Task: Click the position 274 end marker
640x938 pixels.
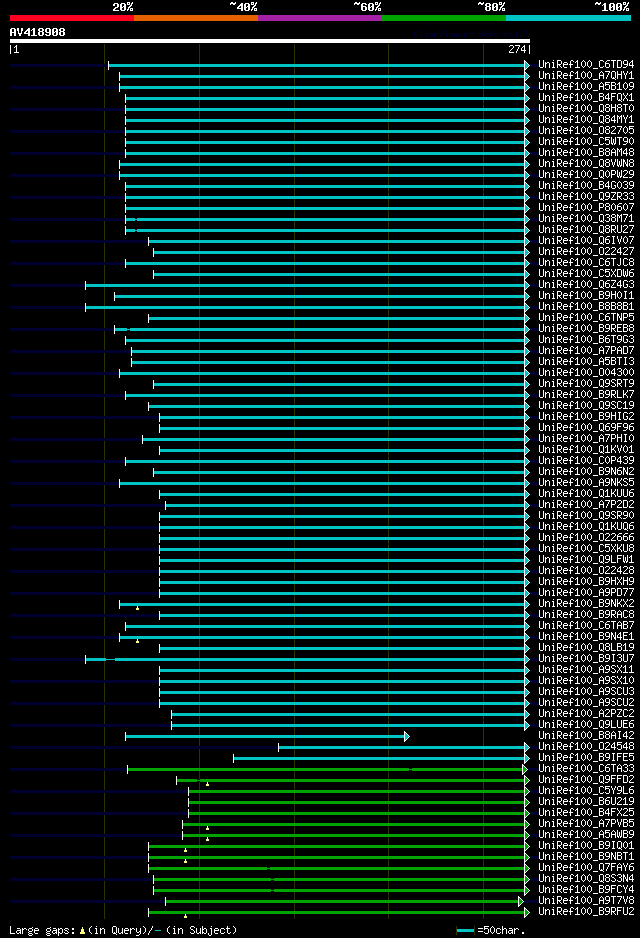Action: [x=517, y=50]
